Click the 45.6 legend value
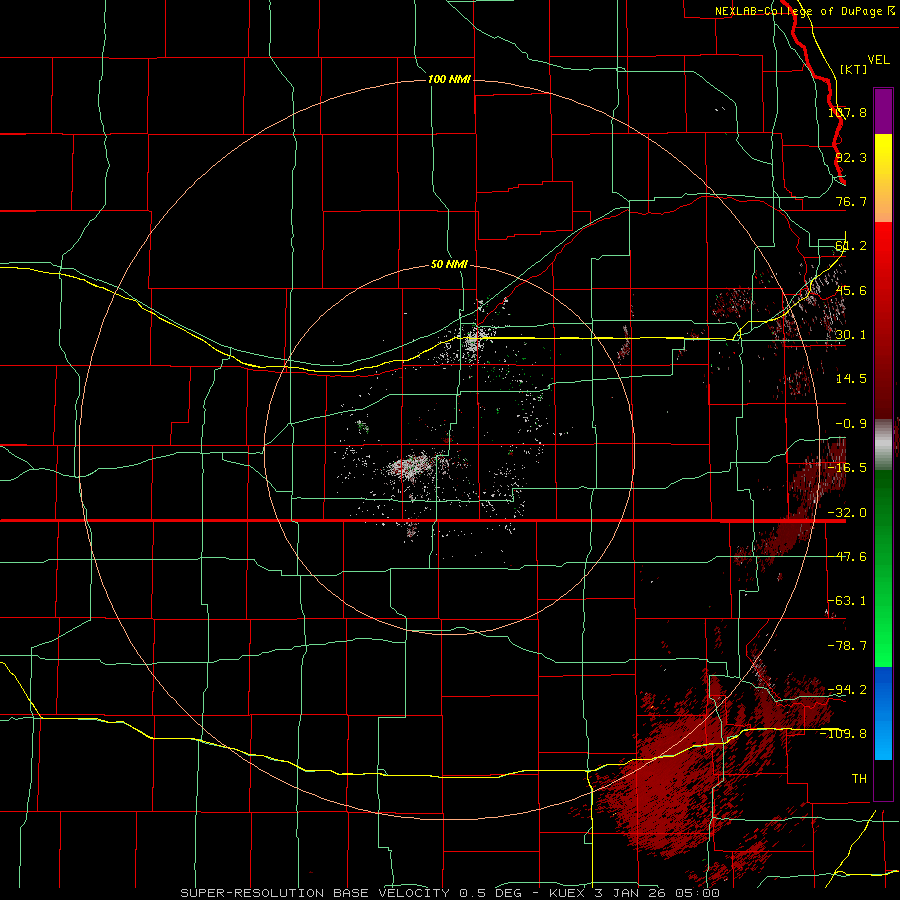 (851, 290)
